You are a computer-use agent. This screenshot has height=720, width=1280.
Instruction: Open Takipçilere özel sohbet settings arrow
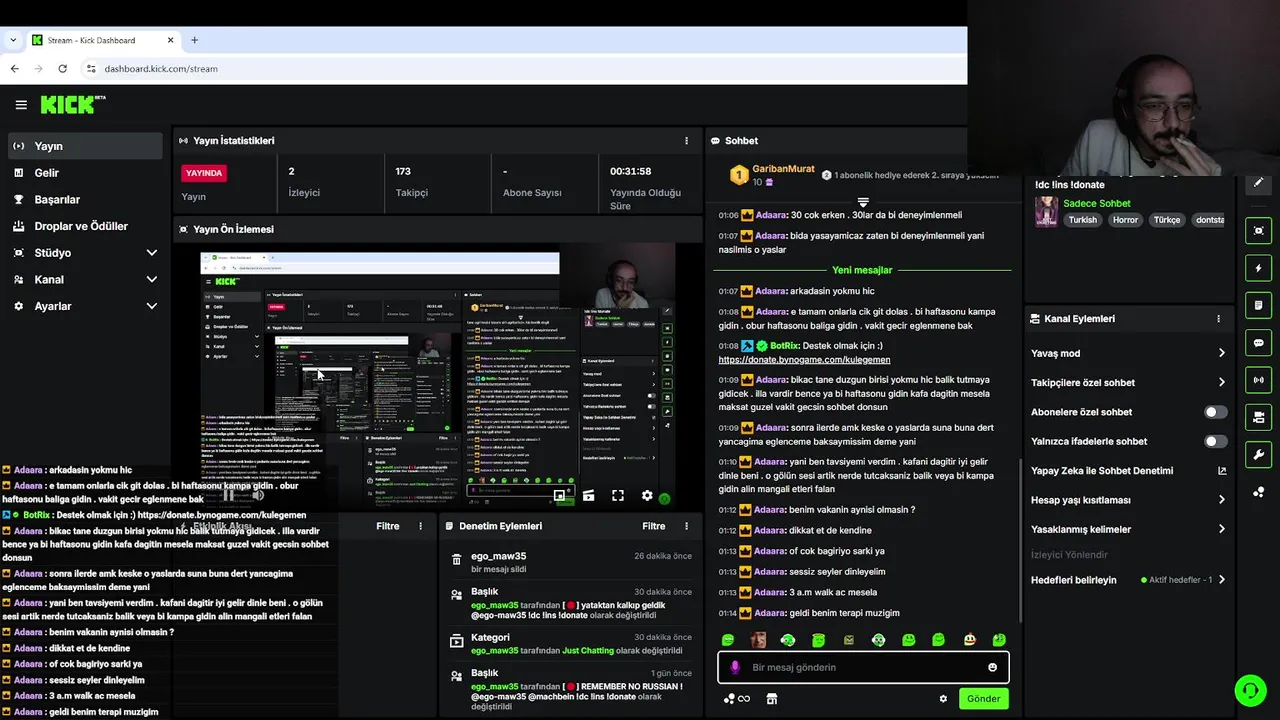[1222, 382]
